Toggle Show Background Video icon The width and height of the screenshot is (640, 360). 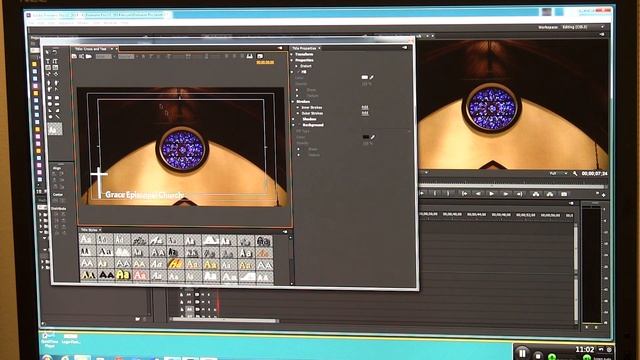click(260, 56)
